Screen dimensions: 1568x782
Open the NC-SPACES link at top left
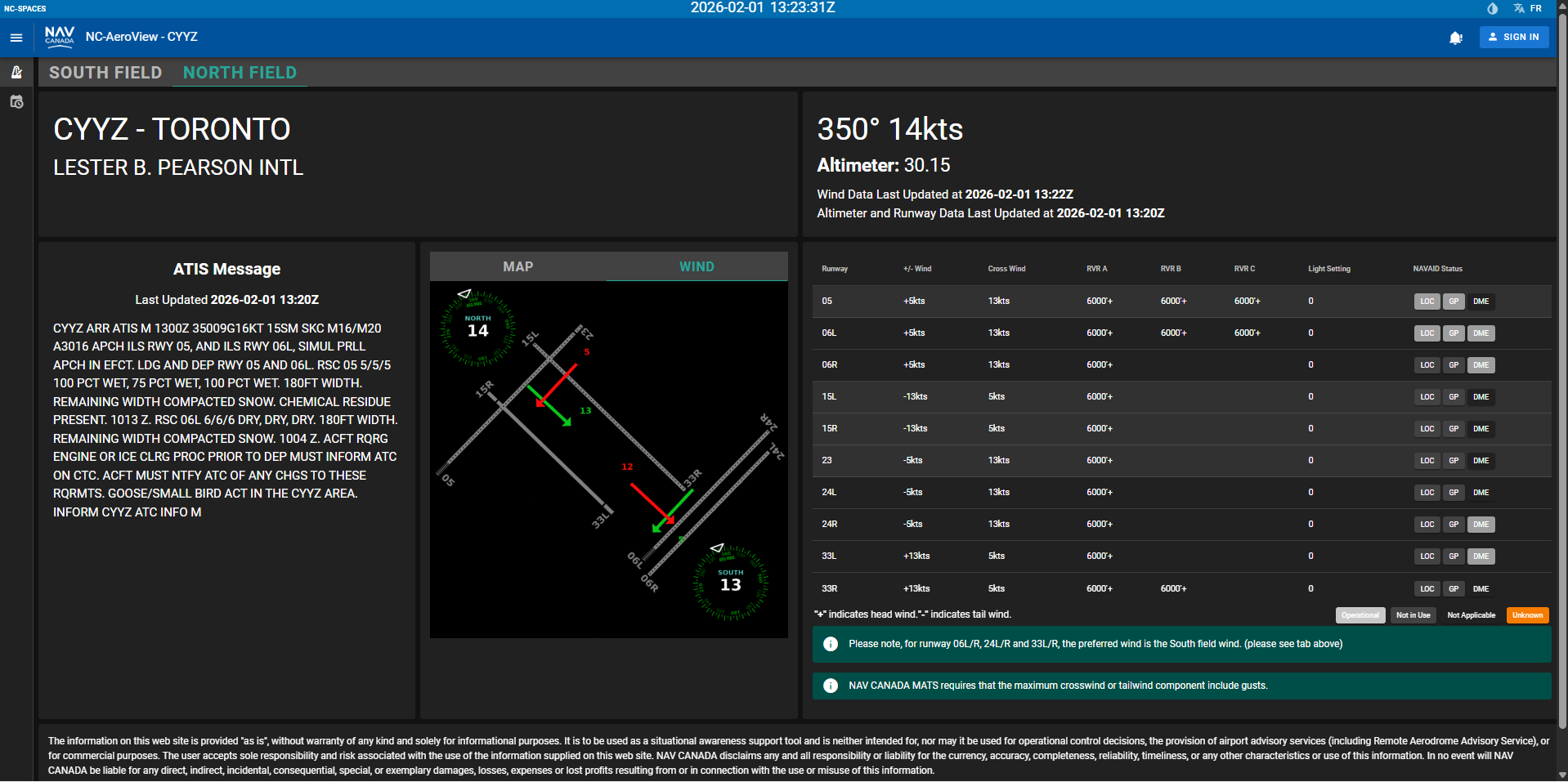point(25,8)
